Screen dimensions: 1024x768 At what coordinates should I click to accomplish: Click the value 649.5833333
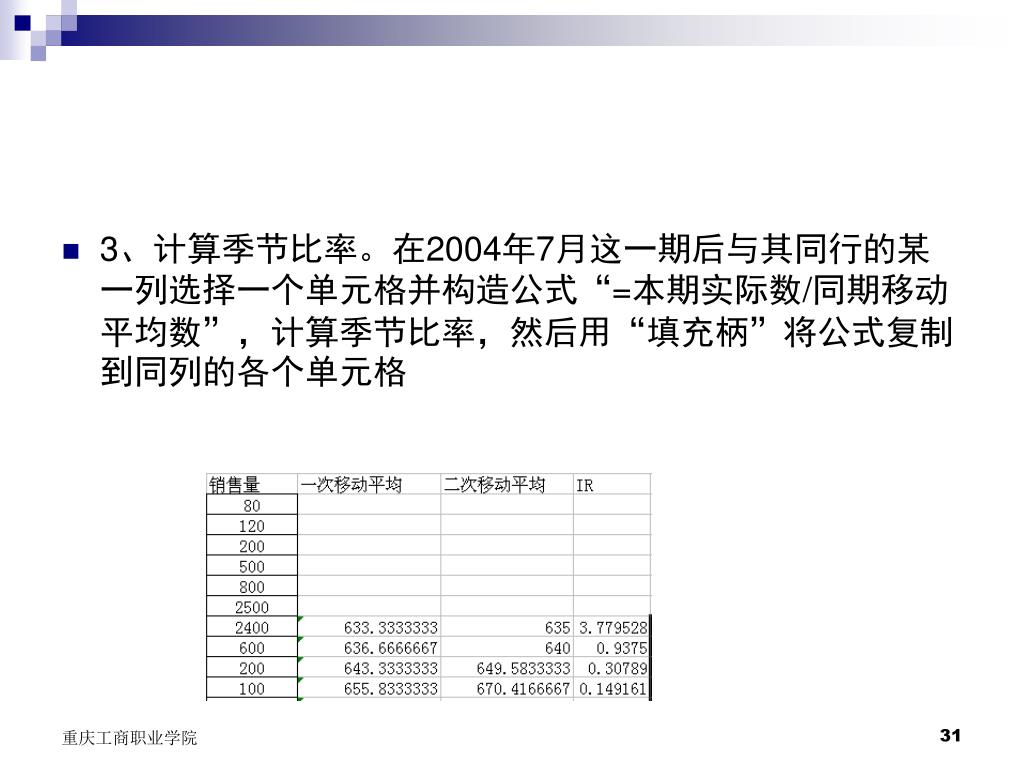tap(523, 668)
